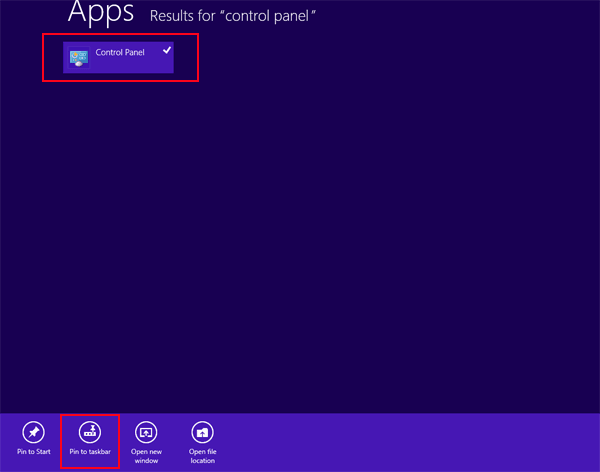
Task: Click the results for "control panel" text
Action: [233, 16]
